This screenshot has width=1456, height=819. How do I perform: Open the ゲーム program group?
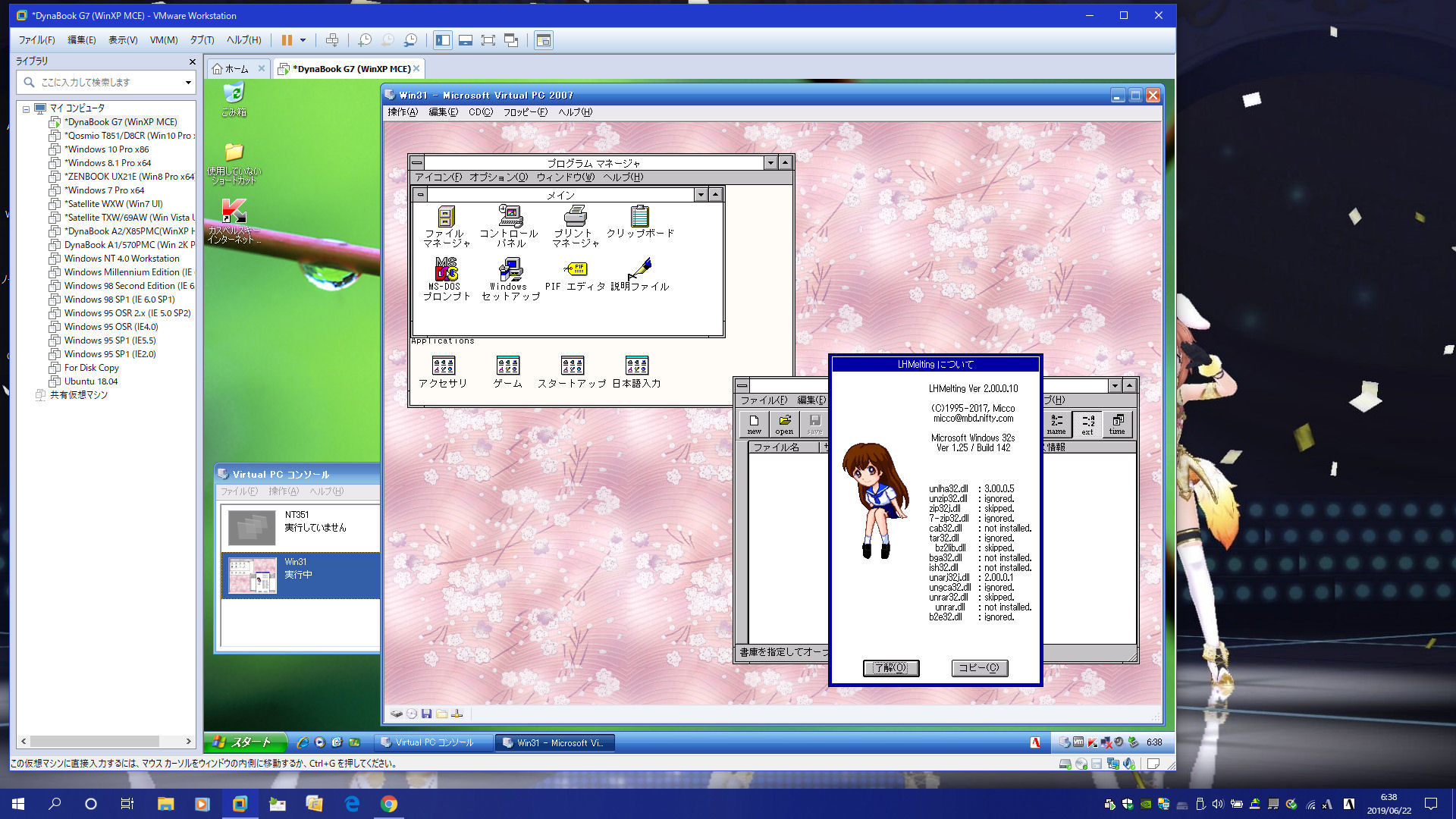click(x=507, y=372)
